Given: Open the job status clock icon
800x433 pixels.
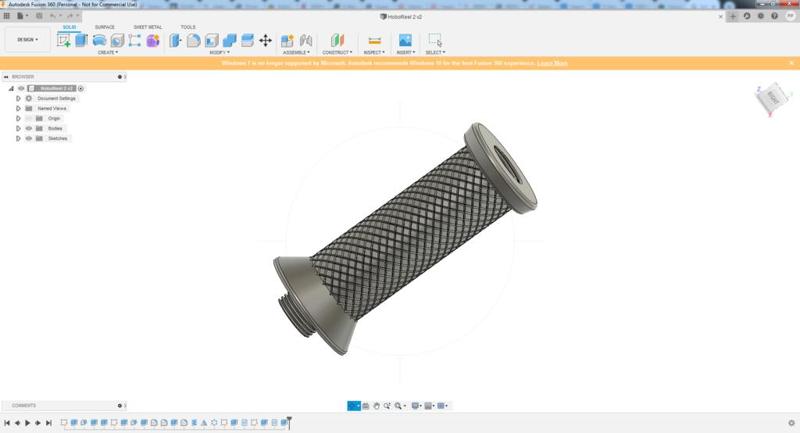Looking at the screenshot, I should (747, 16).
